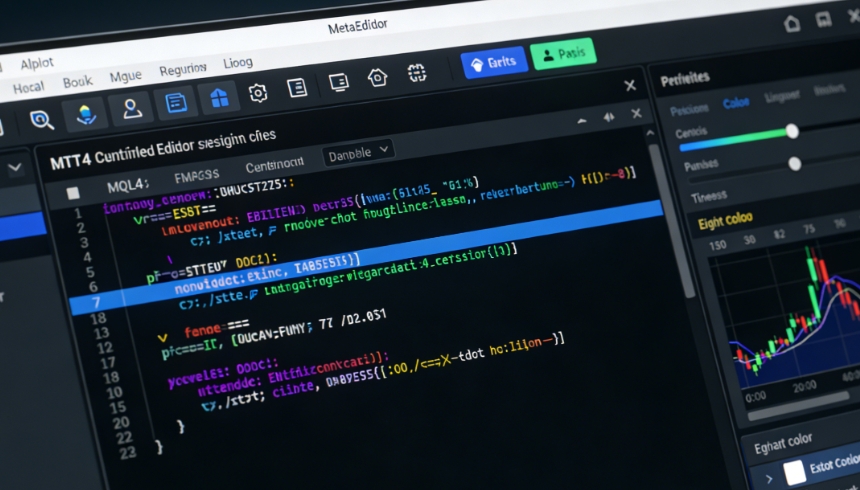Click the blue Farits button
860x490 pixels.
pos(494,62)
